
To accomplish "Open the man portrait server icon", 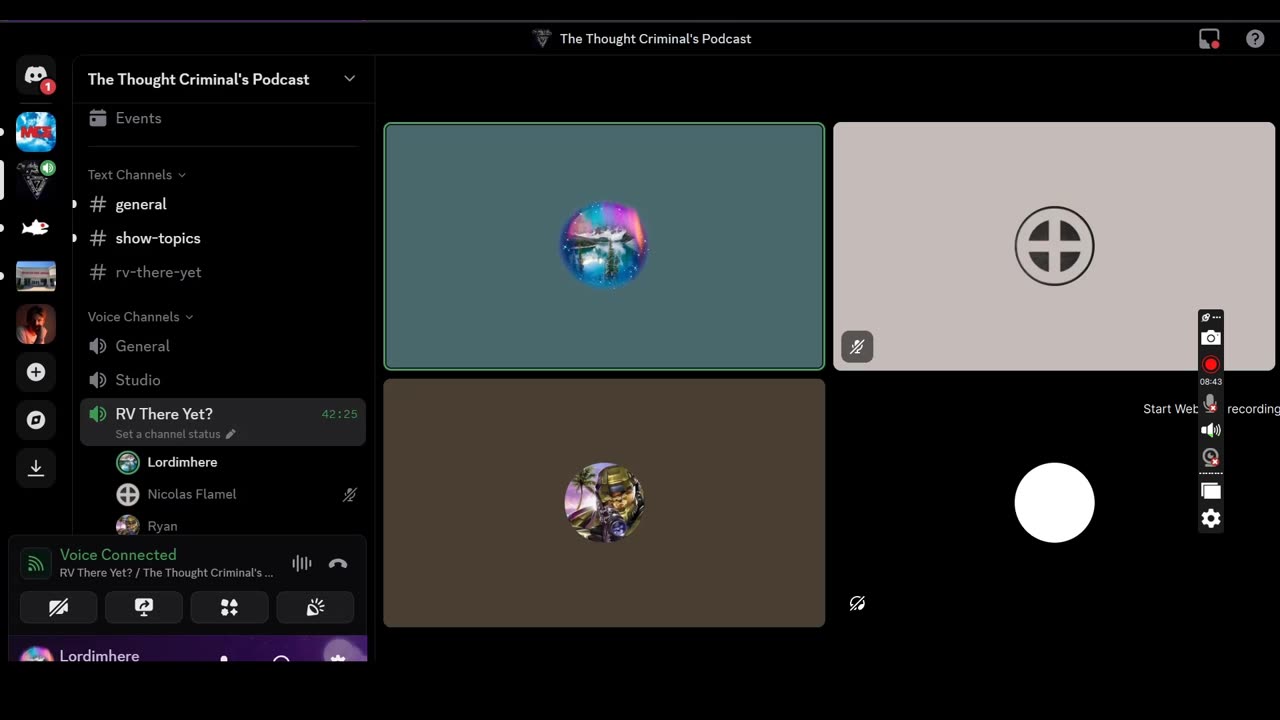I will click(36, 324).
